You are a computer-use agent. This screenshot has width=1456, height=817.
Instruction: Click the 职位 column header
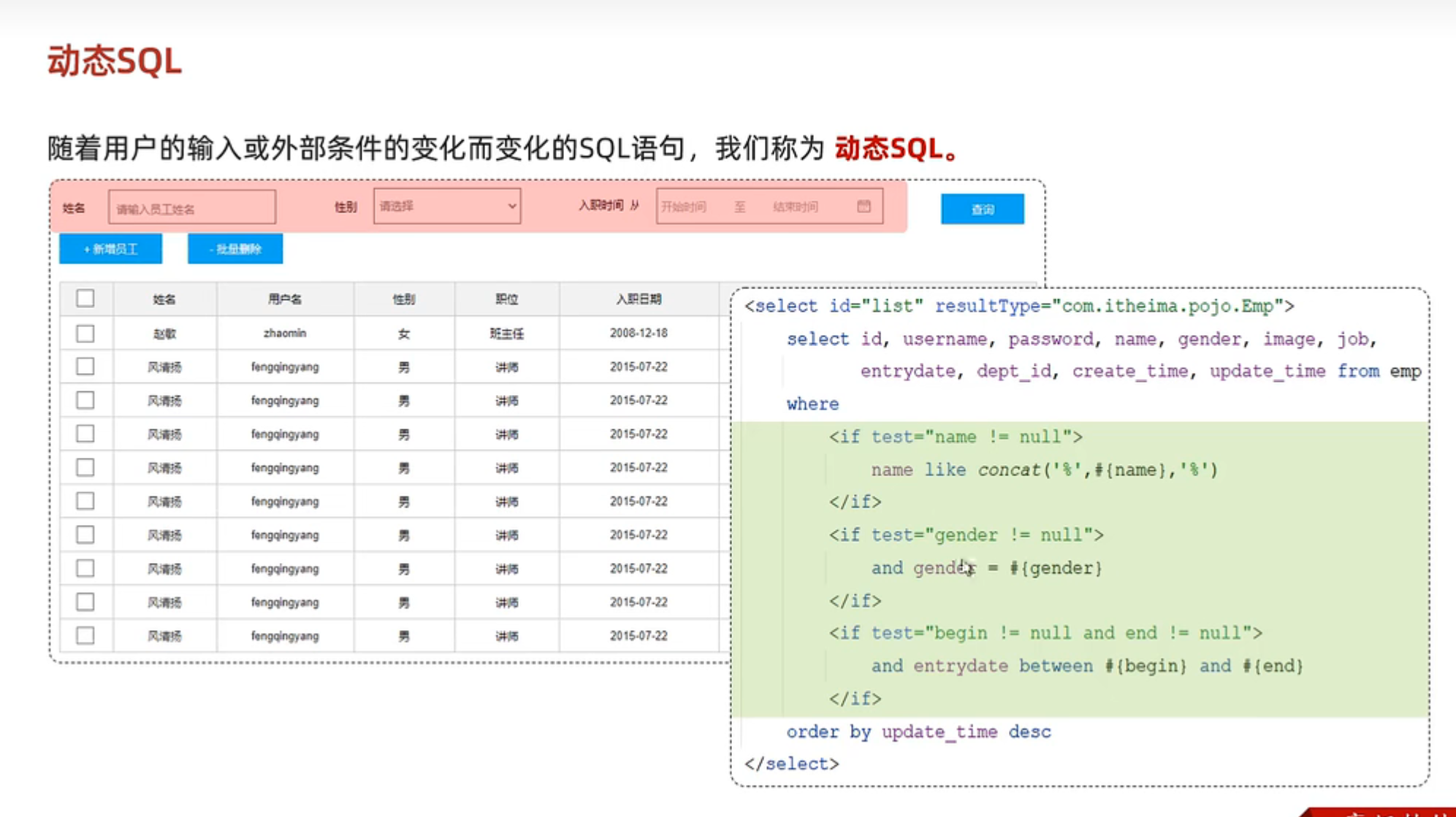click(506, 299)
